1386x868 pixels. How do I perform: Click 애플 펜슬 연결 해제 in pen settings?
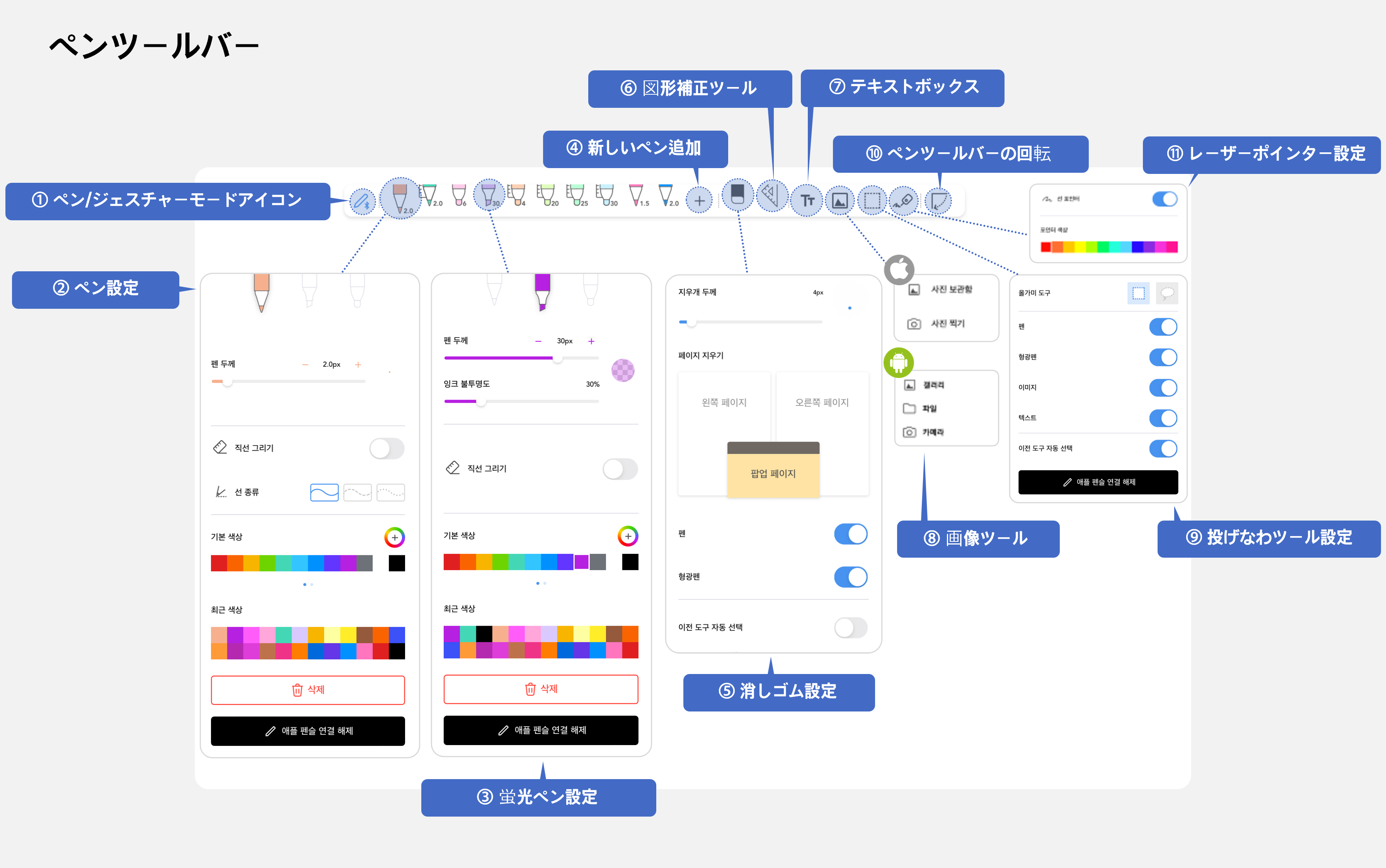[x=308, y=731]
